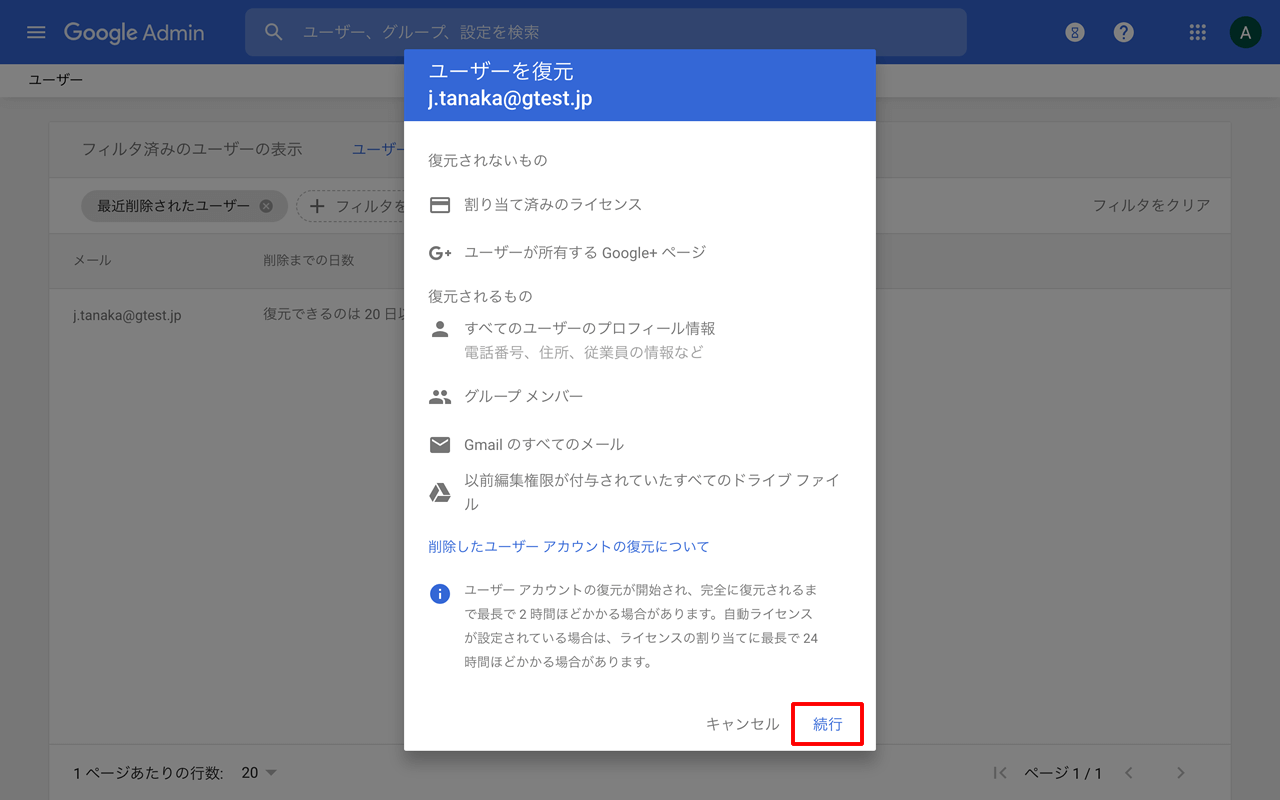
Task: Click 最近削除されたユーザー chip label
Action: pos(173,206)
